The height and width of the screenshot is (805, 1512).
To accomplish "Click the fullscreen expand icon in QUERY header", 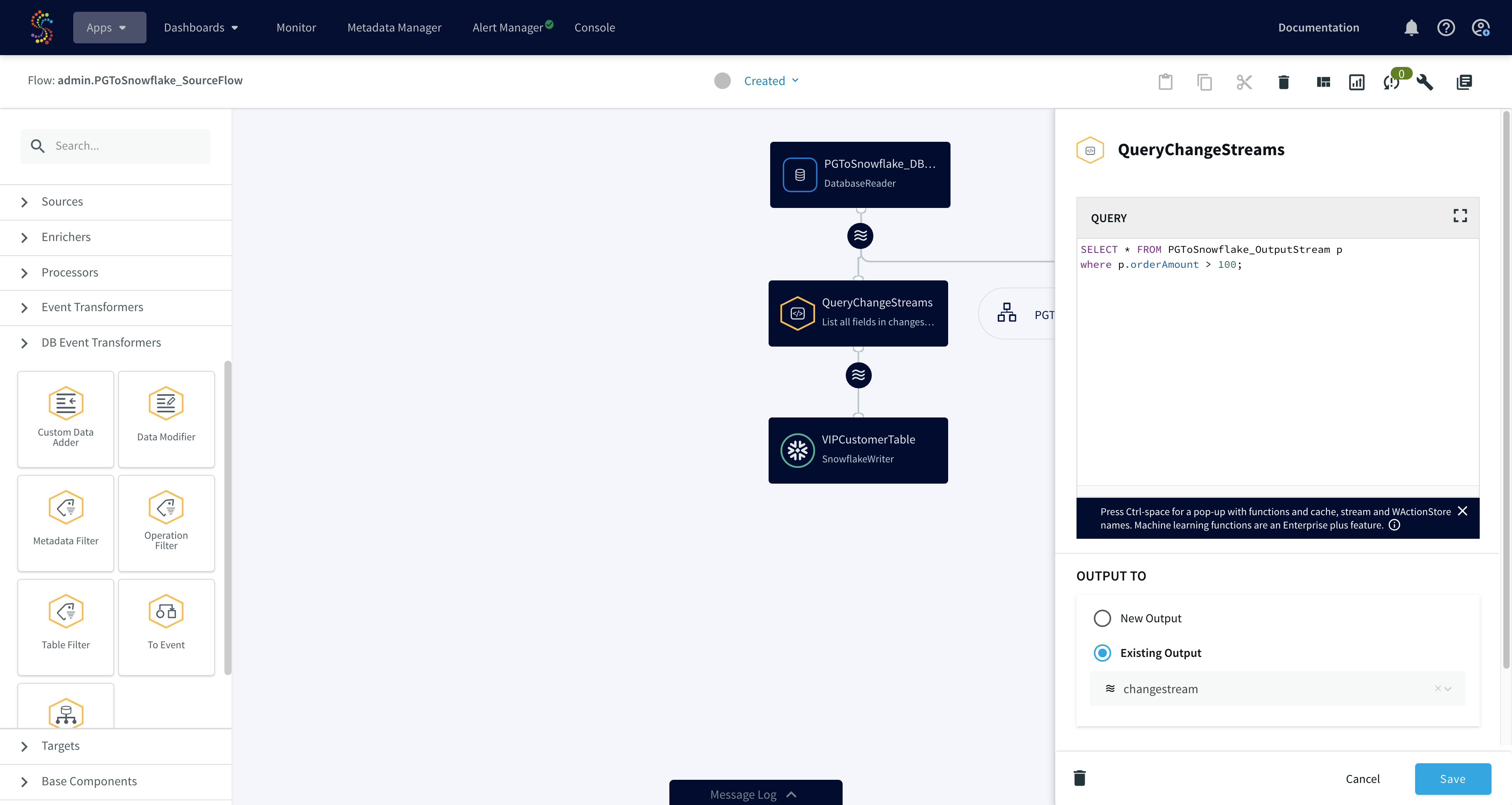I will click(x=1460, y=216).
